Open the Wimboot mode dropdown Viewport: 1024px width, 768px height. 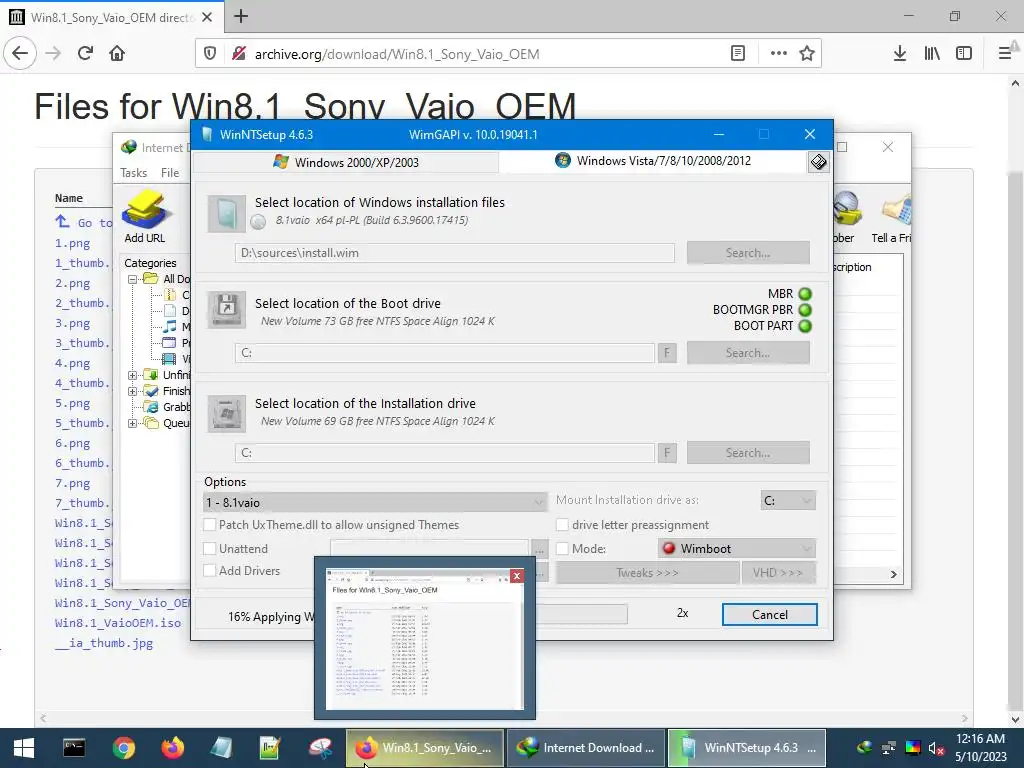737,549
